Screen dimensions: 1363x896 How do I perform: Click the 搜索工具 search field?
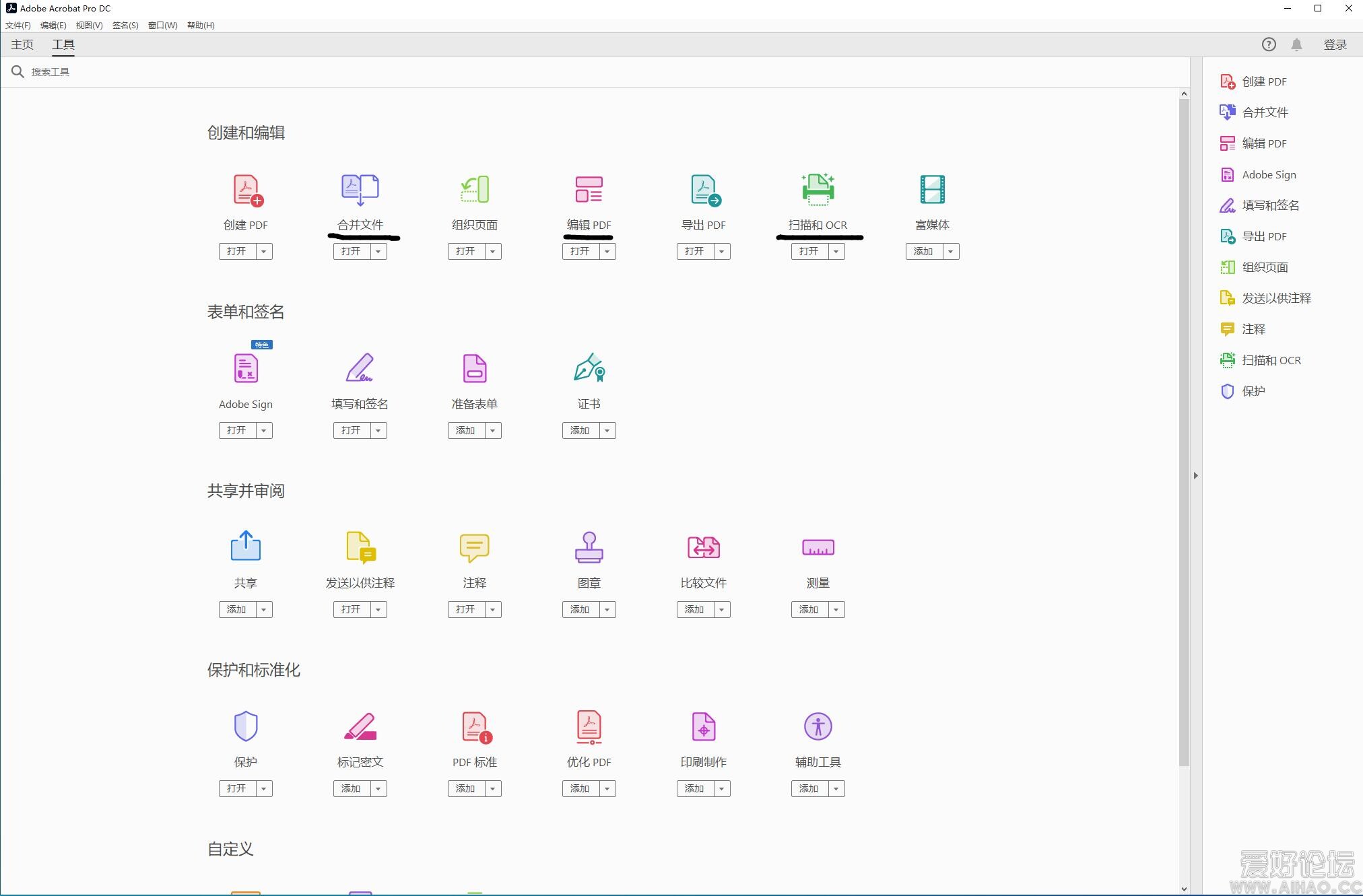tap(51, 72)
